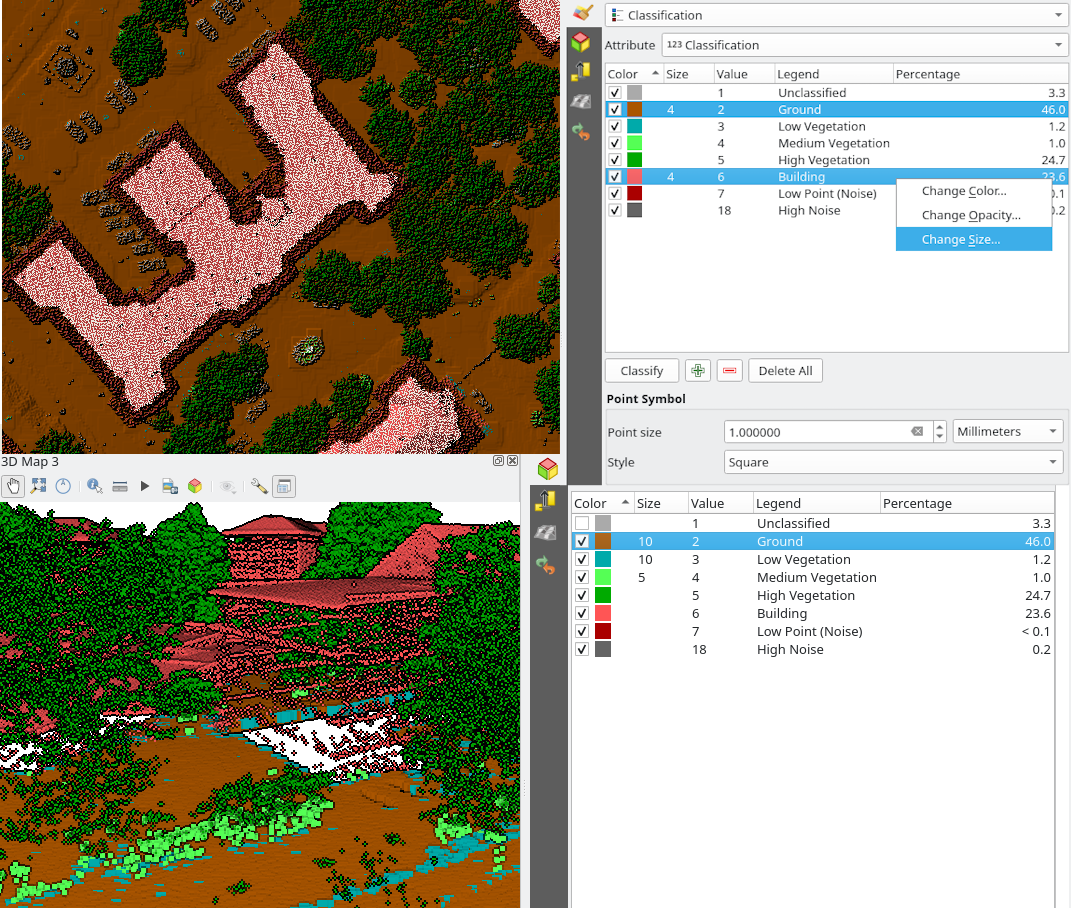The width and height of the screenshot is (1071, 908).
Task: Open the Classification renderer type dropdown
Action: (x=835, y=15)
